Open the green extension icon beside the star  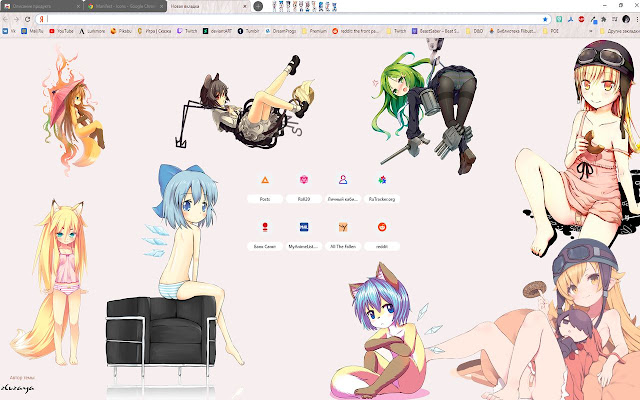(x=559, y=19)
